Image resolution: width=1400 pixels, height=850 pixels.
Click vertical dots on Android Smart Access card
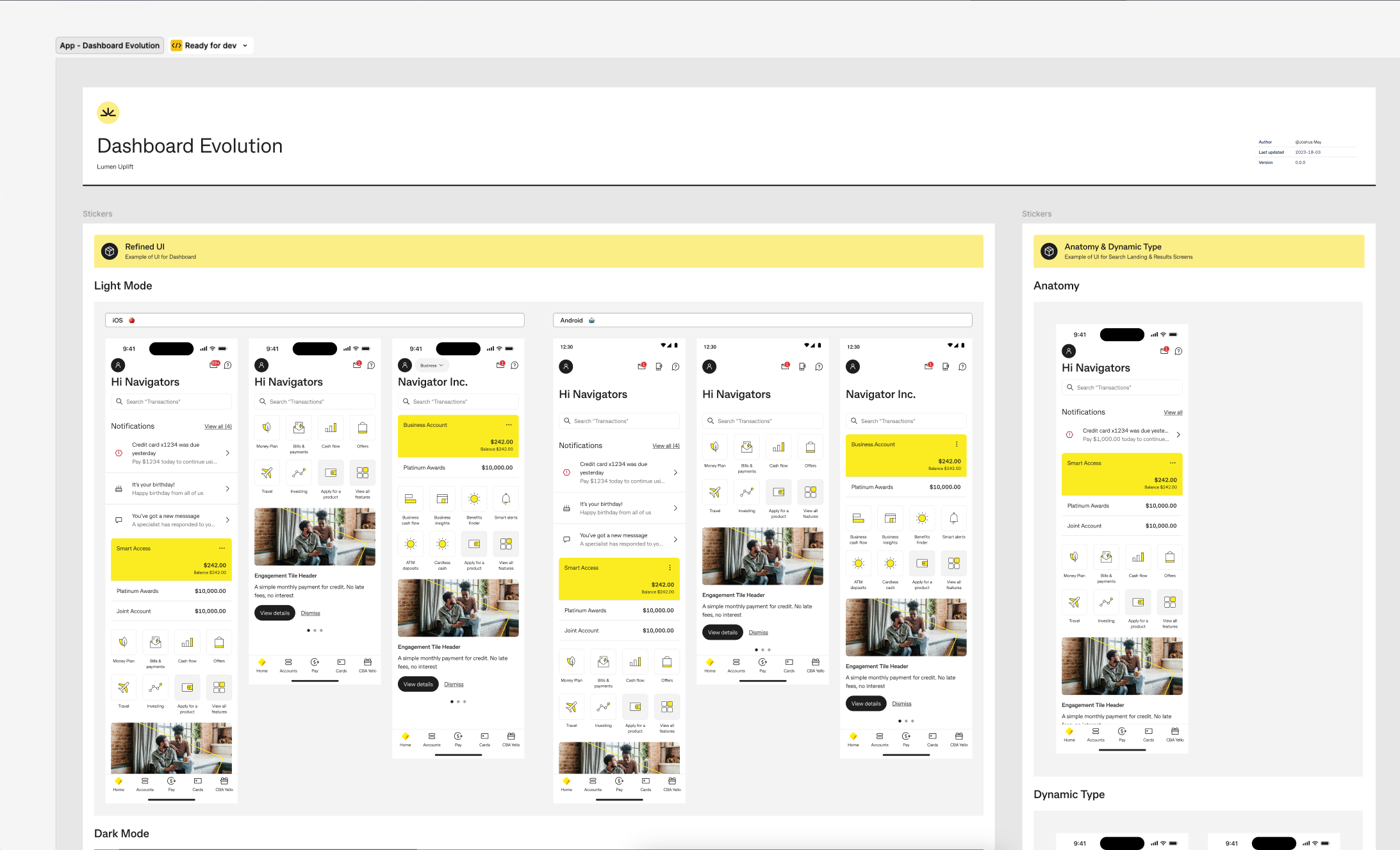(x=670, y=568)
